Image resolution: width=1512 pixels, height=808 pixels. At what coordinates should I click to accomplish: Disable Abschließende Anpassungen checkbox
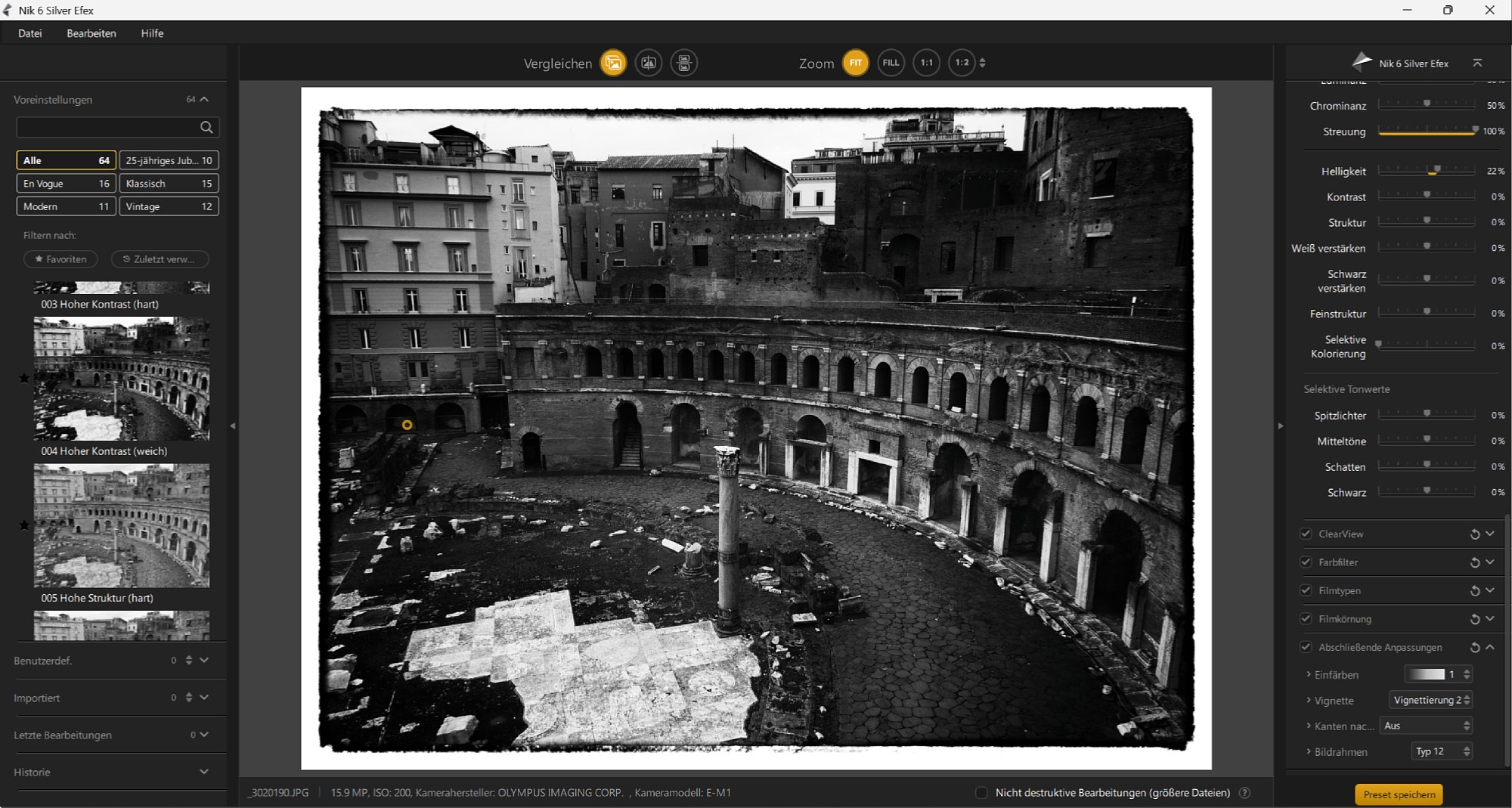pyautogui.click(x=1306, y=647)
